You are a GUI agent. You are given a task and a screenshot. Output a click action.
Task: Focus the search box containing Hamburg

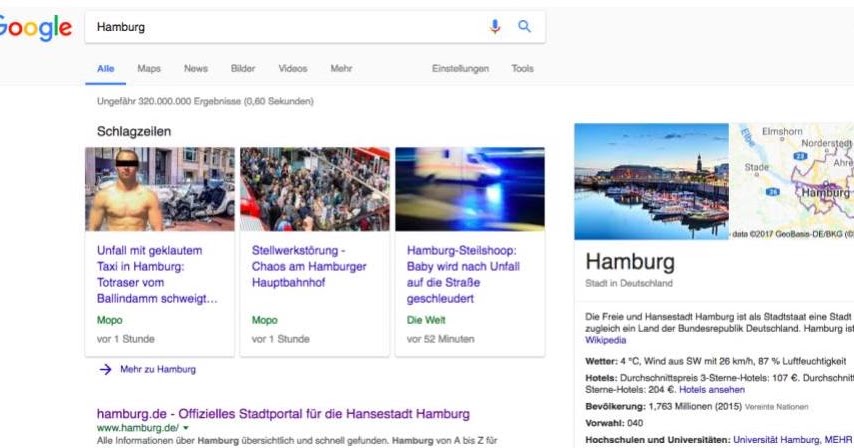tap(315, 27)
